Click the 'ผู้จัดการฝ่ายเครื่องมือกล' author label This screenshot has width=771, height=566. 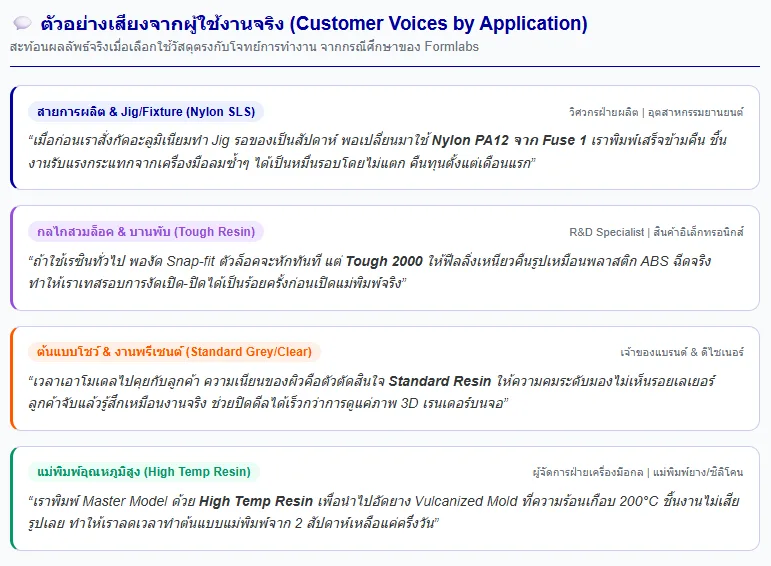pyautogui.click(x=638, y=472)
